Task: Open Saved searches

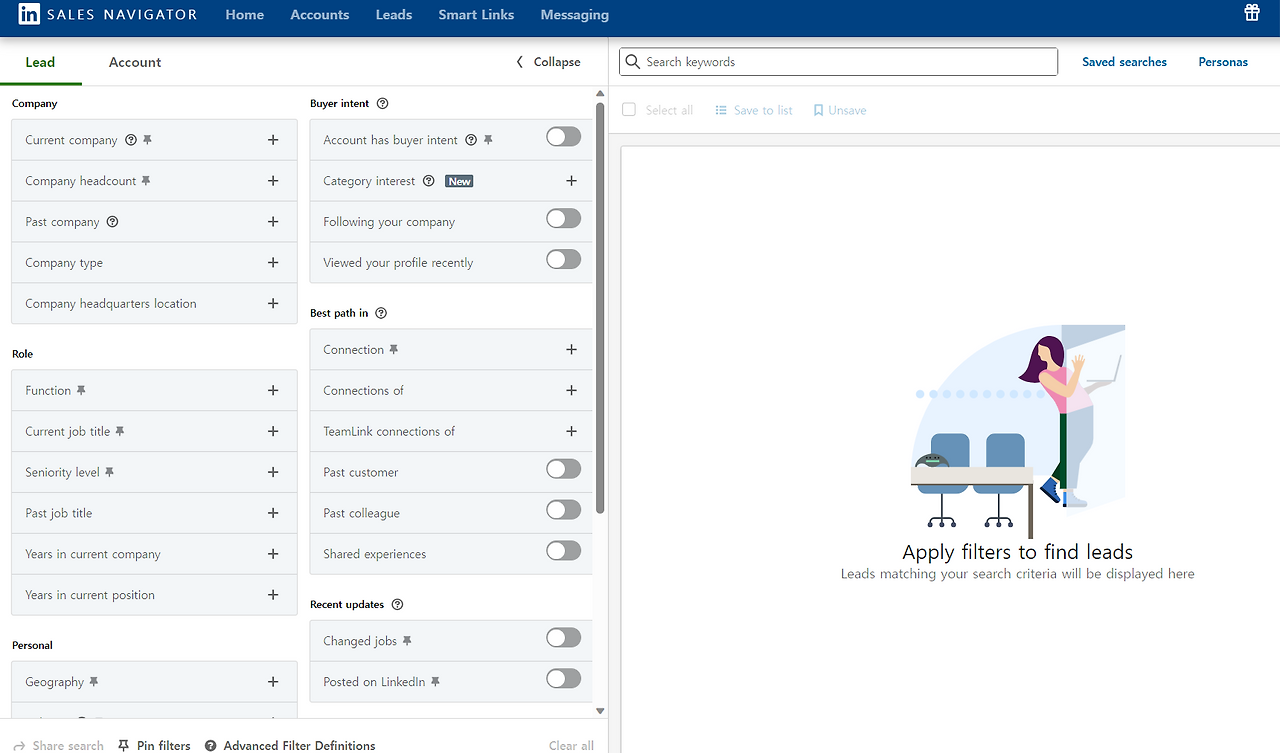Action: tap(1124, 62)
